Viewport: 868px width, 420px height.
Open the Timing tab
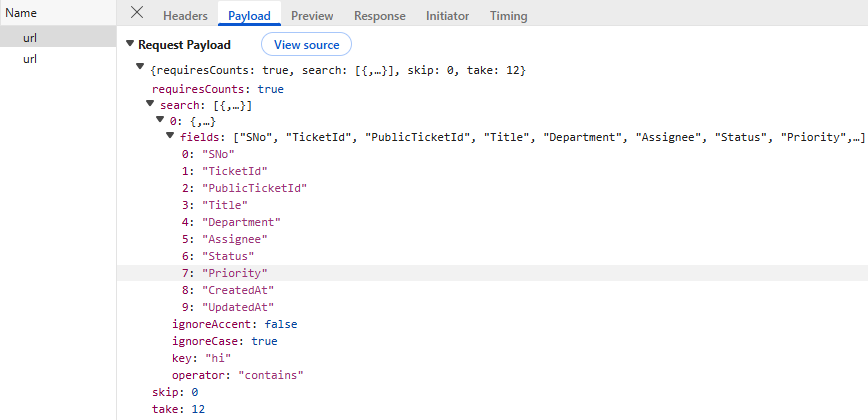click(x=508, y=16)
